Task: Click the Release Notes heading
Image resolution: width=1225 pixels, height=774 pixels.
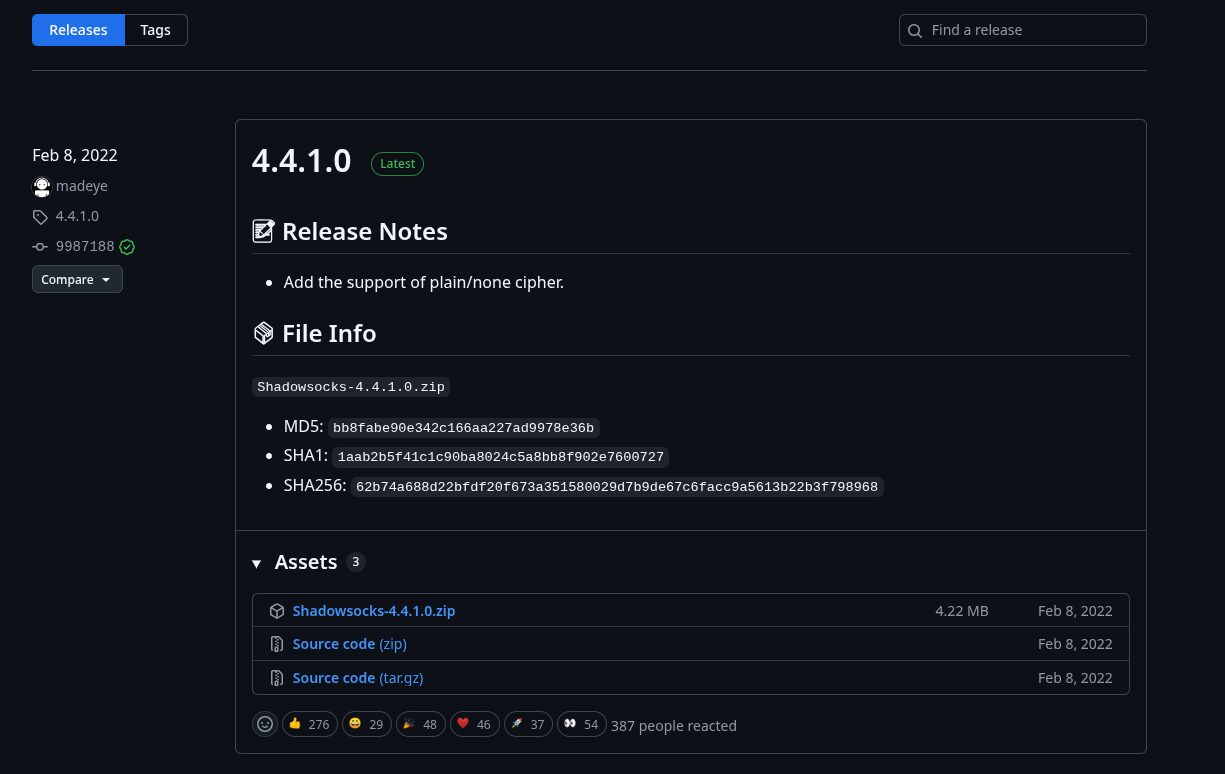Action: 365,231
